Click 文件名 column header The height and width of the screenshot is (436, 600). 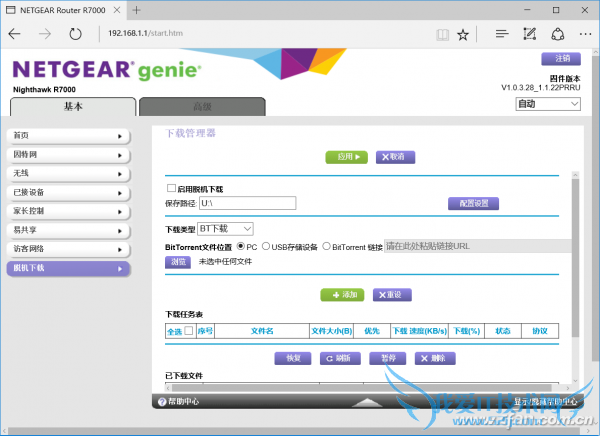[x=262, y=331]
